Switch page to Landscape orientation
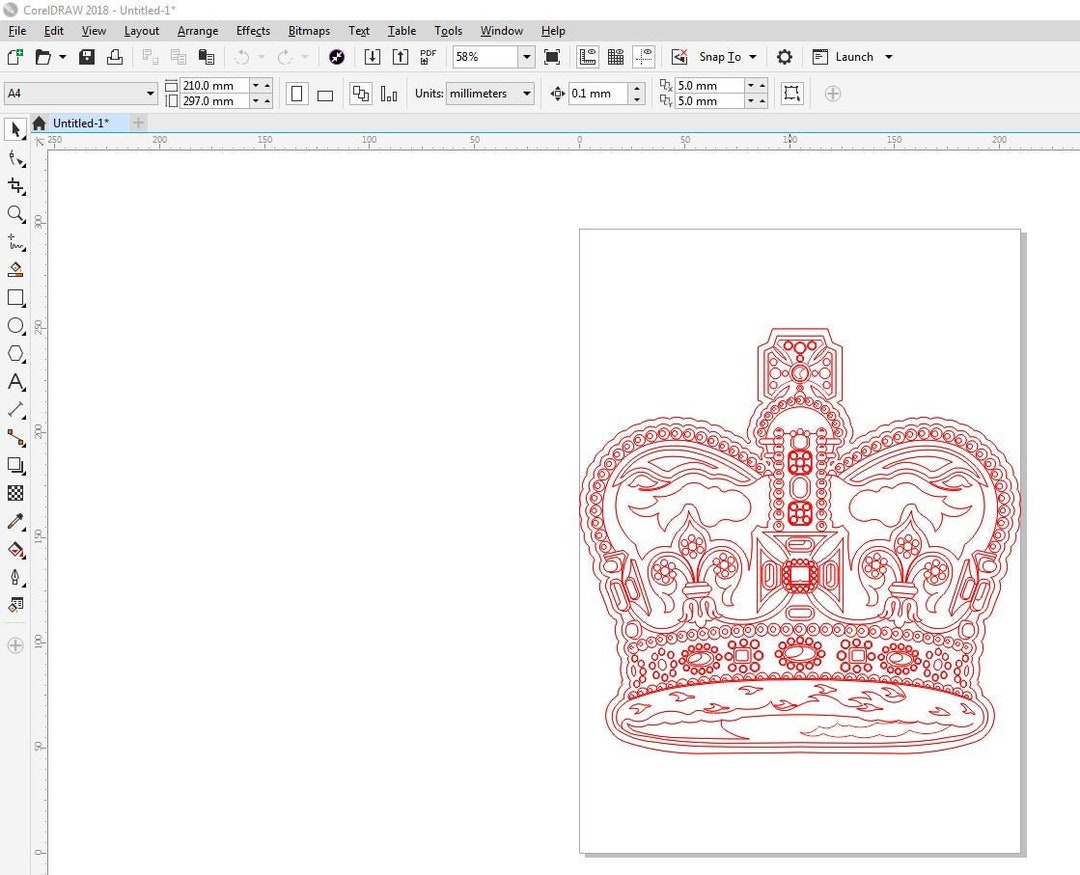This screenshot has width=1080, height=875. (325, 93)
